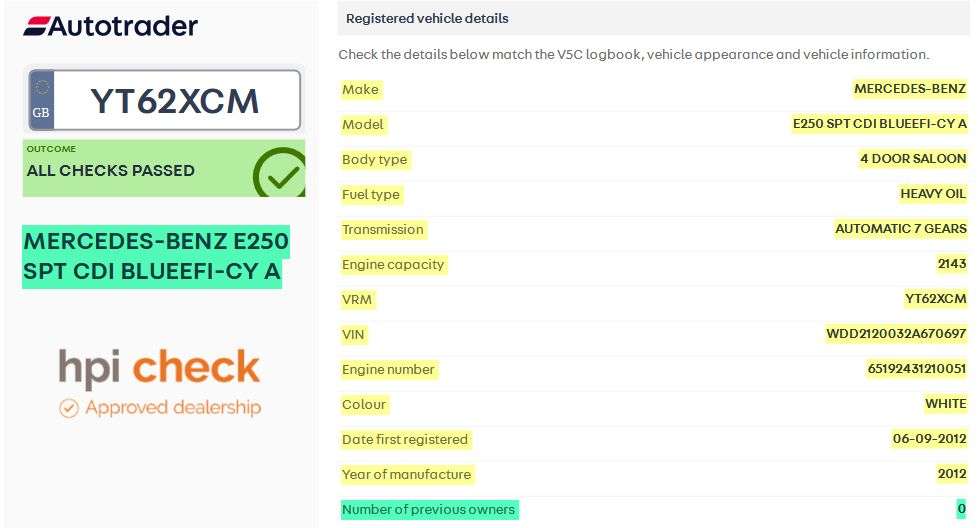Select the YT62XCM registration plate

click(175, 100)
